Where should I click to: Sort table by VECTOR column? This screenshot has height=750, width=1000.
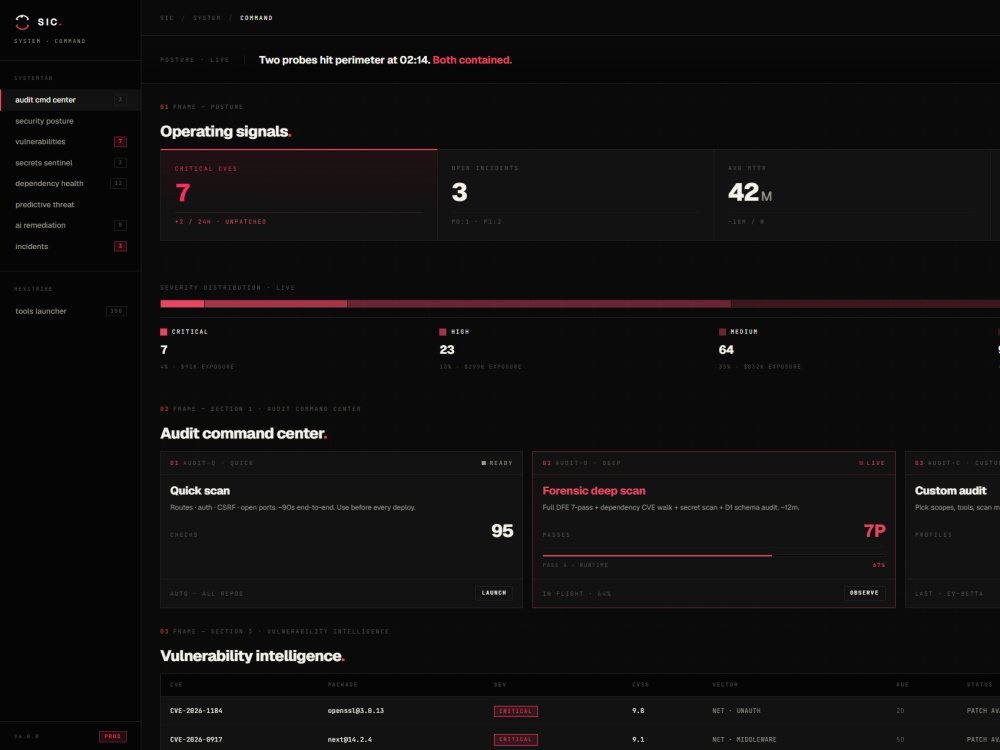point(724,685)
